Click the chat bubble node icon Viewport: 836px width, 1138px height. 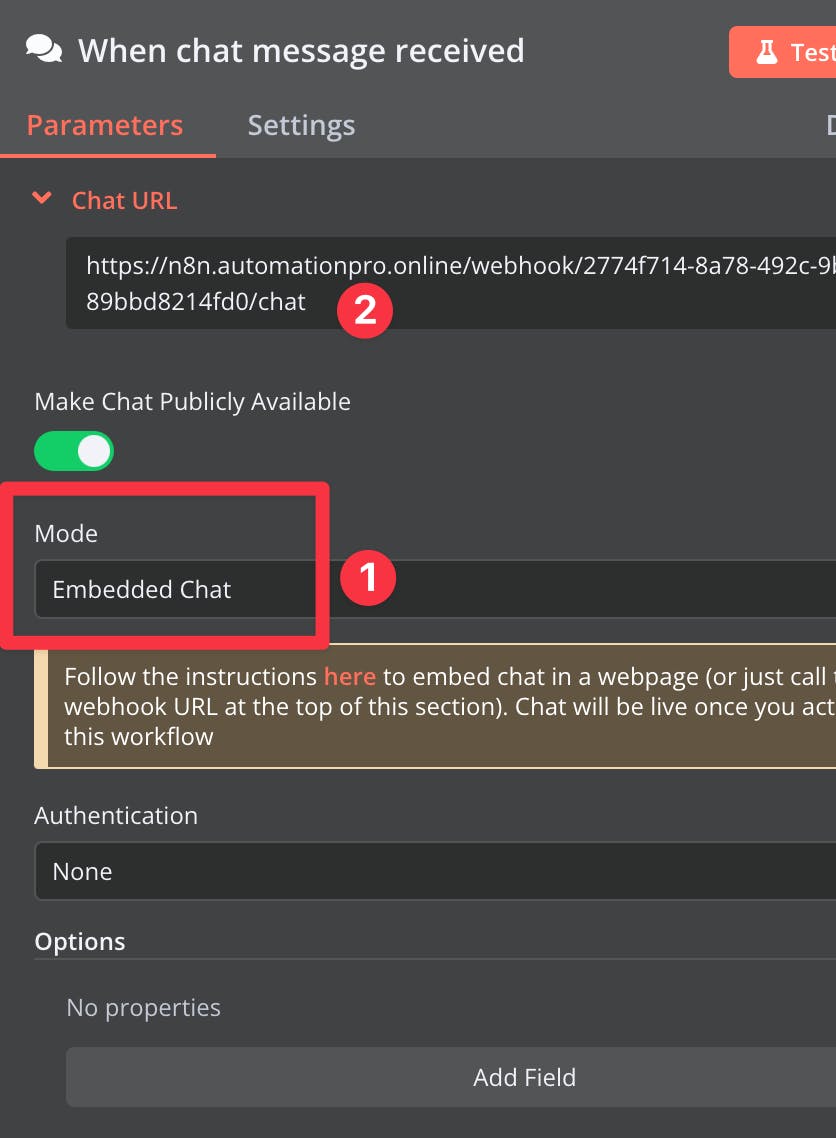point(44,50)
